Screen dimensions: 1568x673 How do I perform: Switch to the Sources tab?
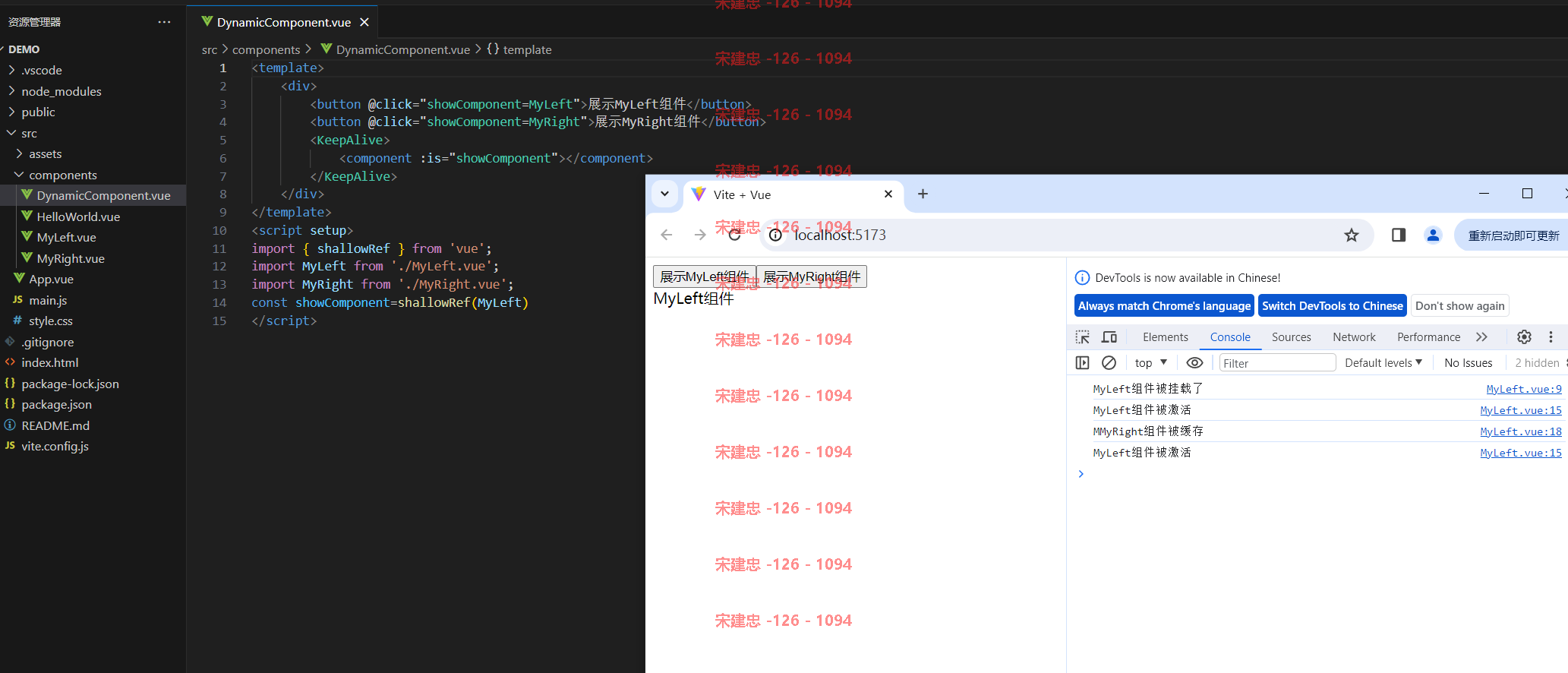point(1291,337)
